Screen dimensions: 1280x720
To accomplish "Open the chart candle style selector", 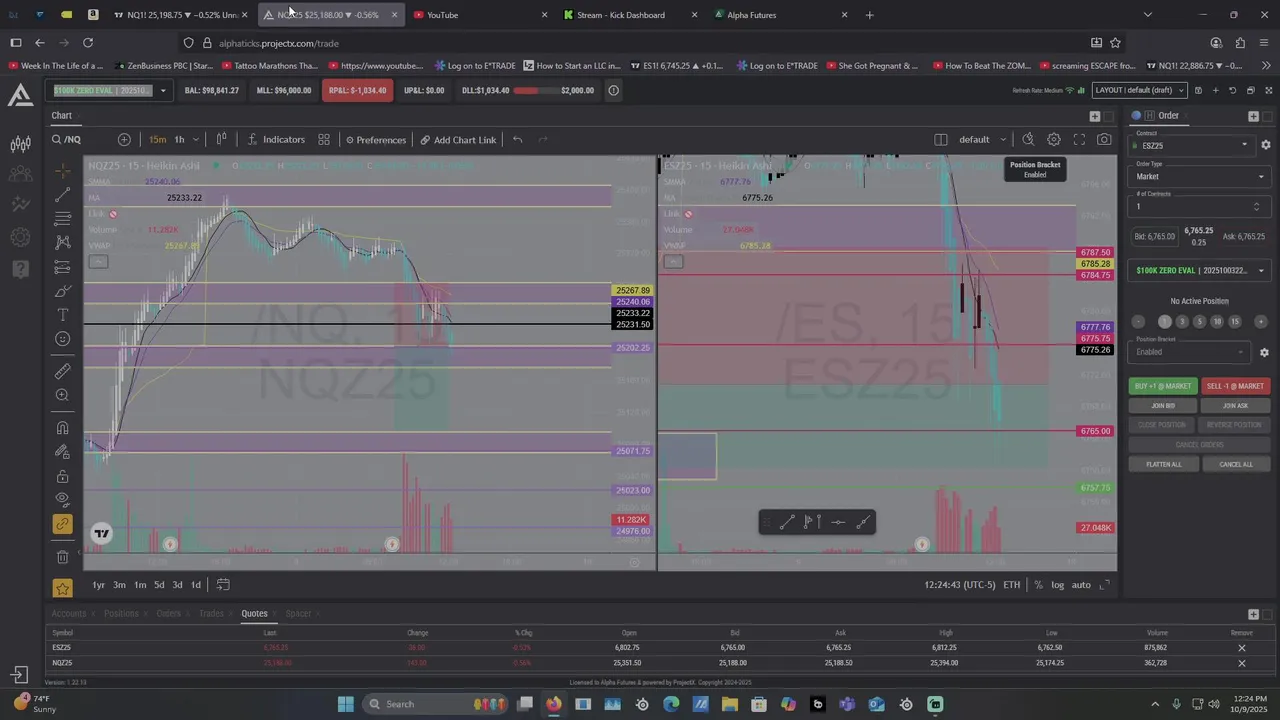I will [221, 140].
